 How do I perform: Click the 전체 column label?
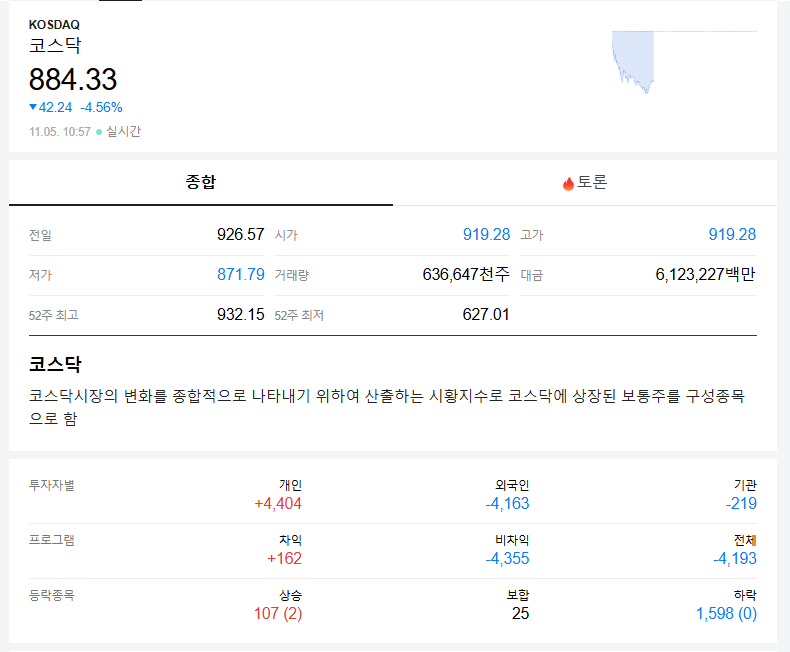coord(746,540)
